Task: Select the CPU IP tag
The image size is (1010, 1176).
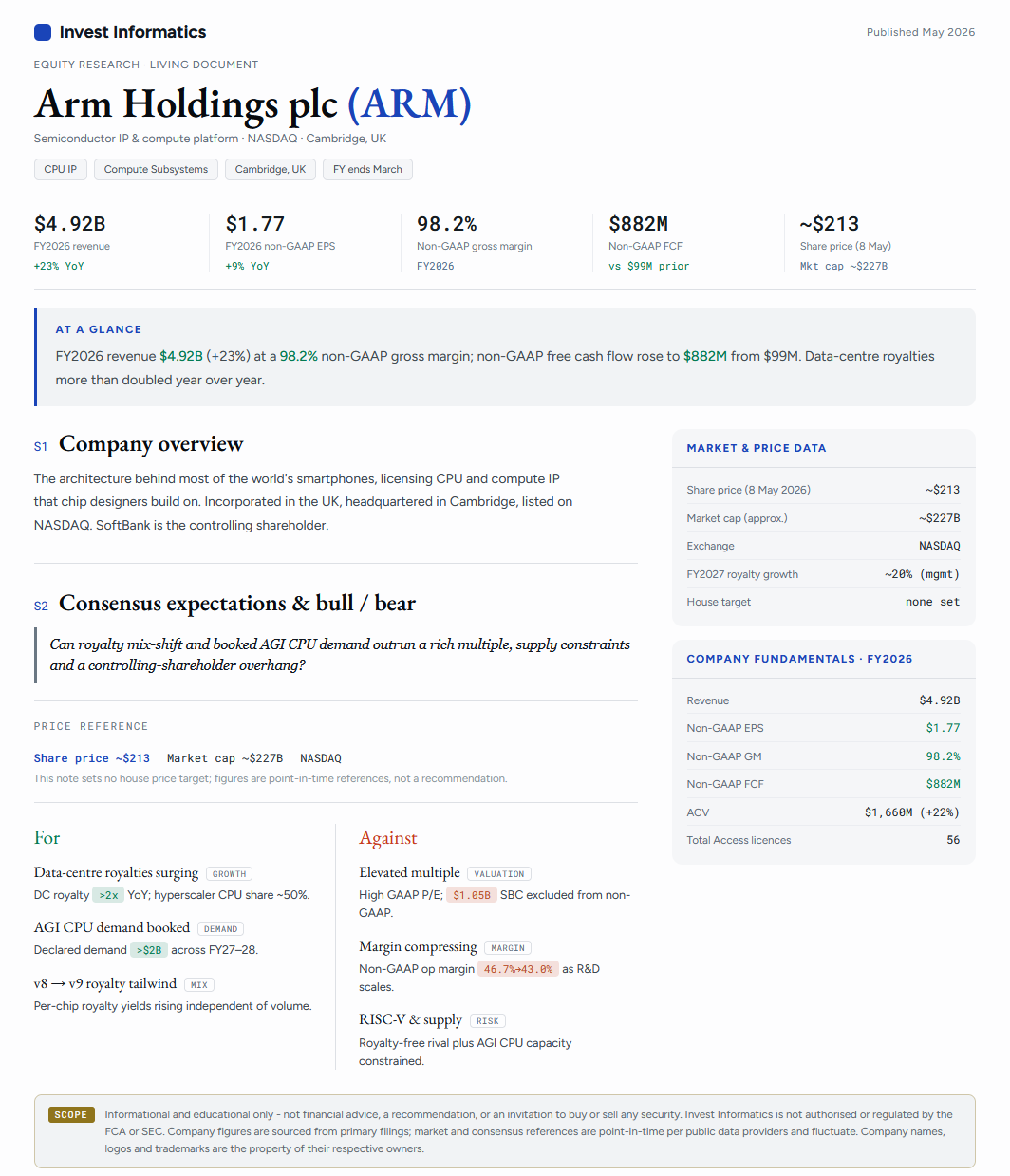Action: point(61,169)
